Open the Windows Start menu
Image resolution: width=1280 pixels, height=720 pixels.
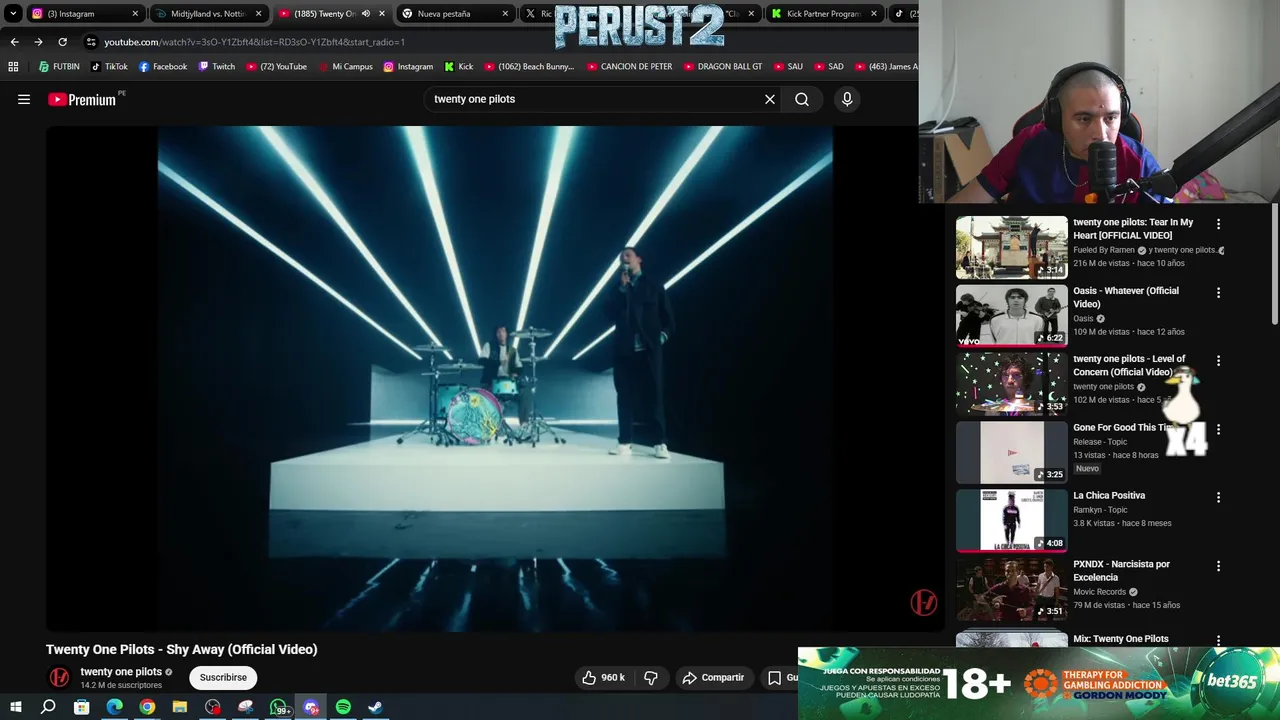click(x=15, y=707)
